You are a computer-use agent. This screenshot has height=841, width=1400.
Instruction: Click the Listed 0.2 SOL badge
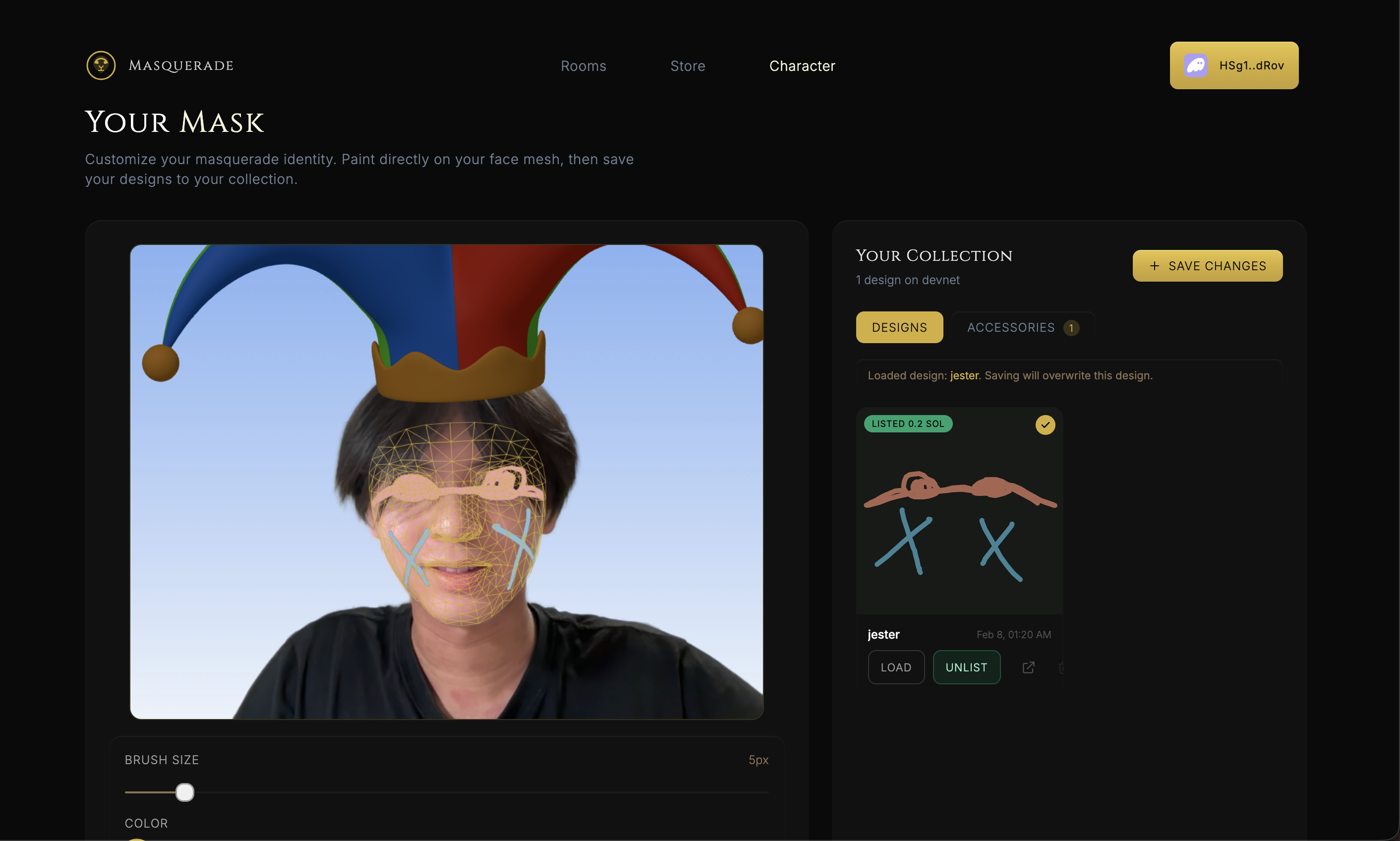[908, 424]
